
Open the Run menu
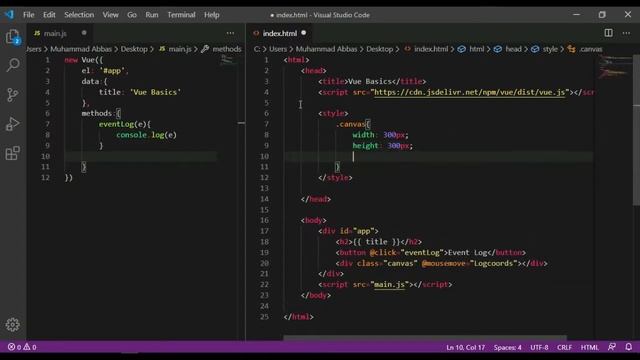coord(151,15)
